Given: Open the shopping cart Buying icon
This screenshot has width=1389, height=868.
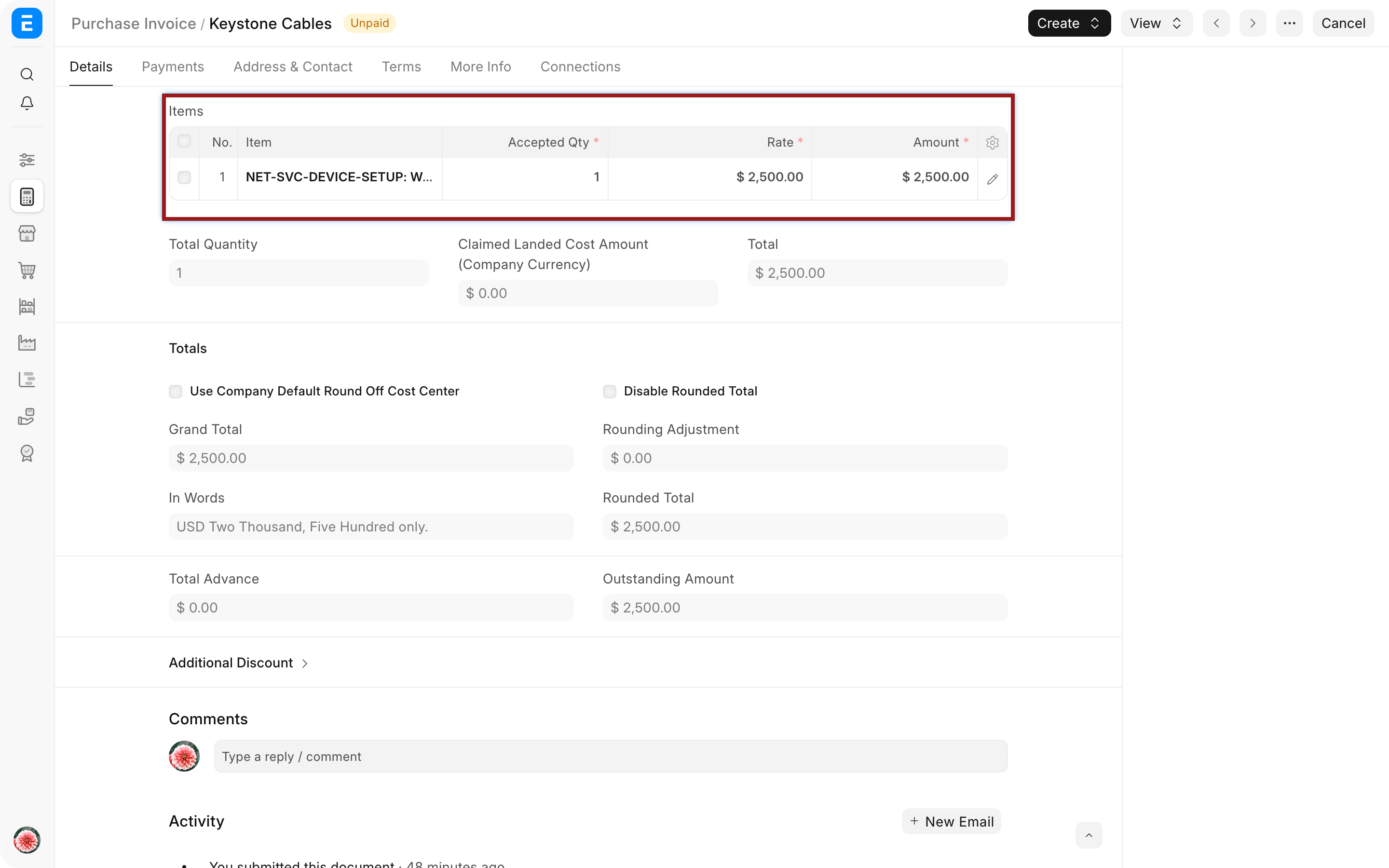Looking at the screenshot, I should pos(27,270).
